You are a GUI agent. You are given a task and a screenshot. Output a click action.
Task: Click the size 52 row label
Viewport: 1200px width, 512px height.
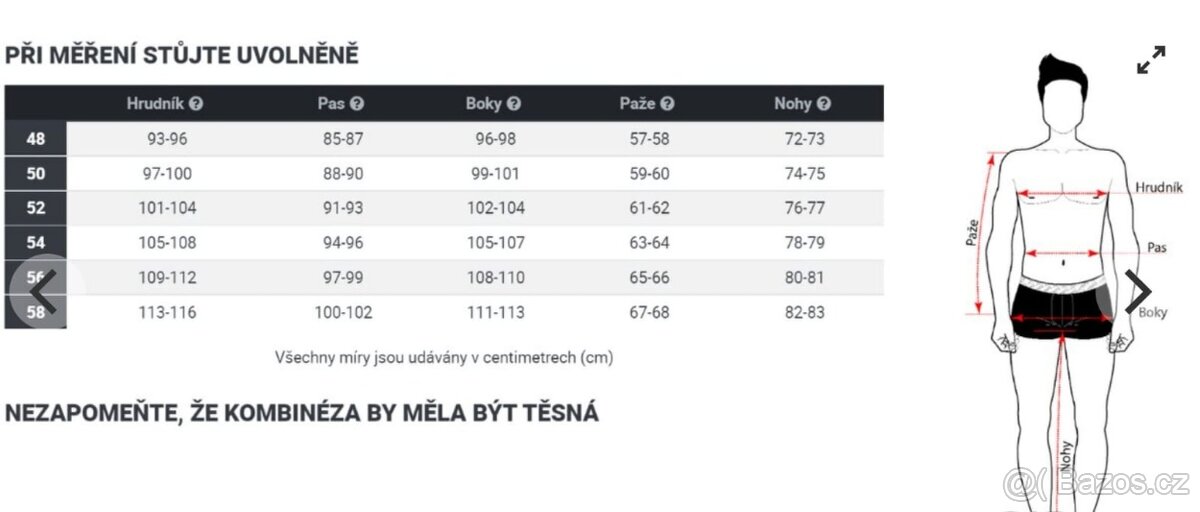pyautogui.click(x=35, y=209)
